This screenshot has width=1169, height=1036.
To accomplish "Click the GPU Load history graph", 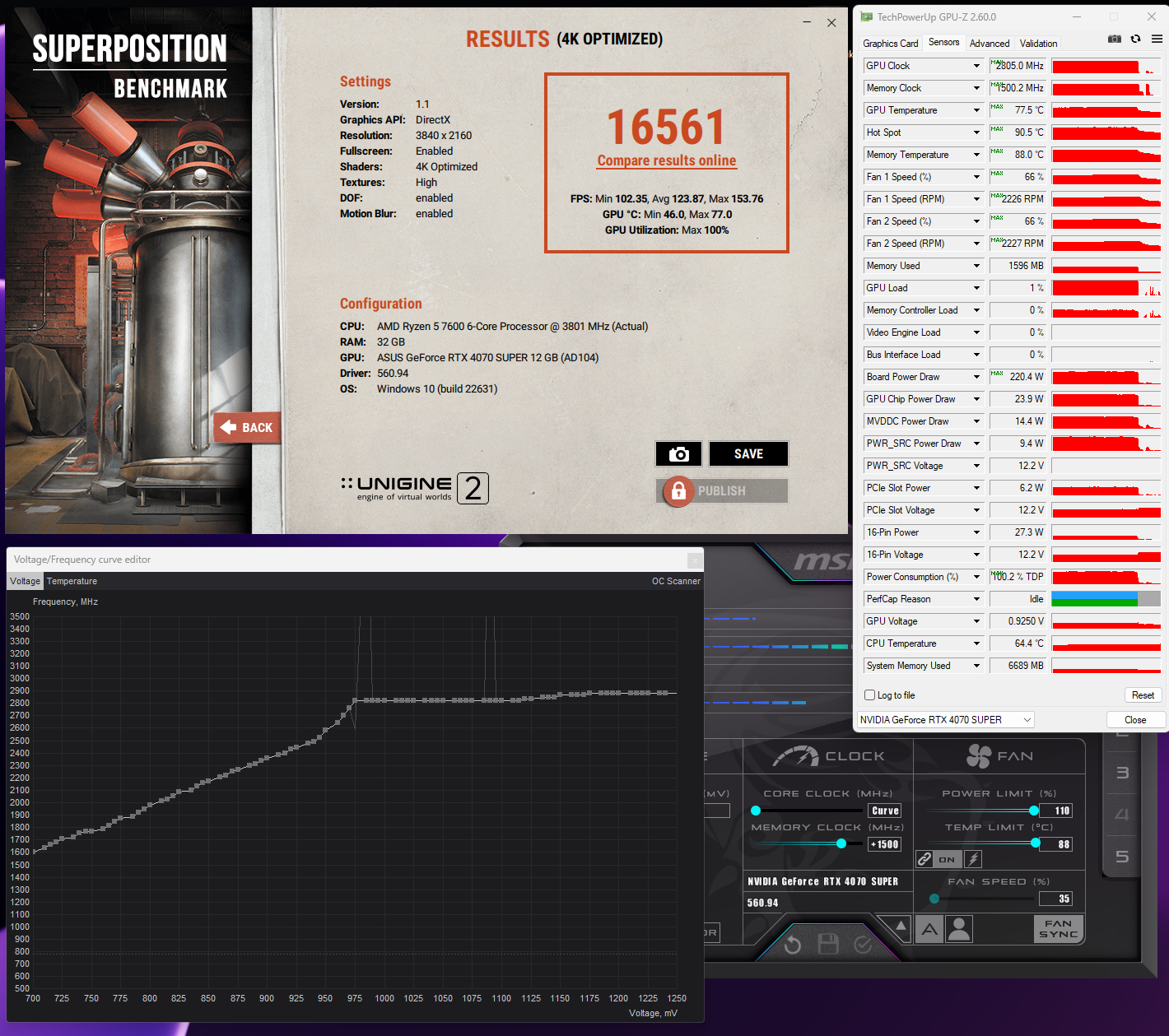I will 1106,288.
